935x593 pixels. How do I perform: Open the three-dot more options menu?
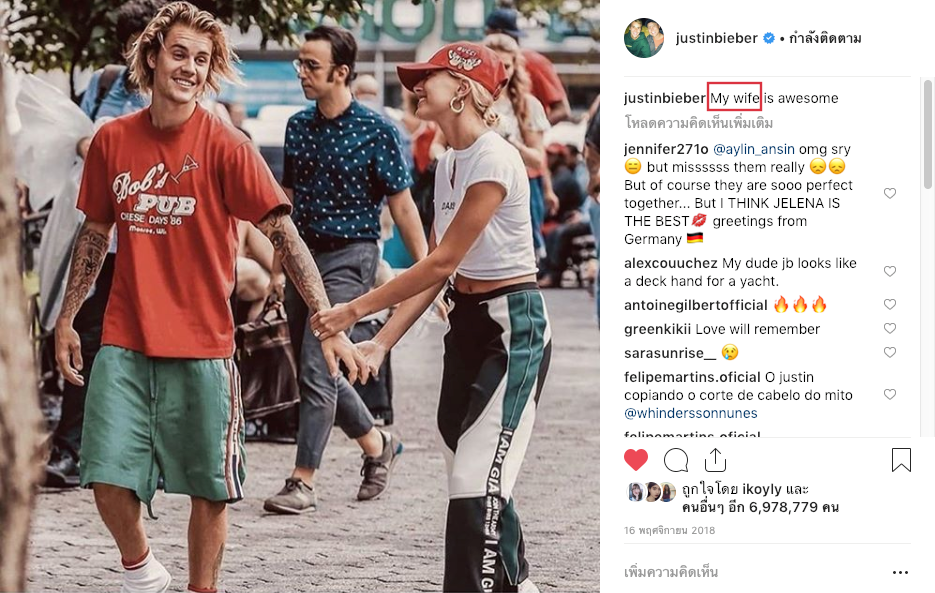click(x=900, y=573)
